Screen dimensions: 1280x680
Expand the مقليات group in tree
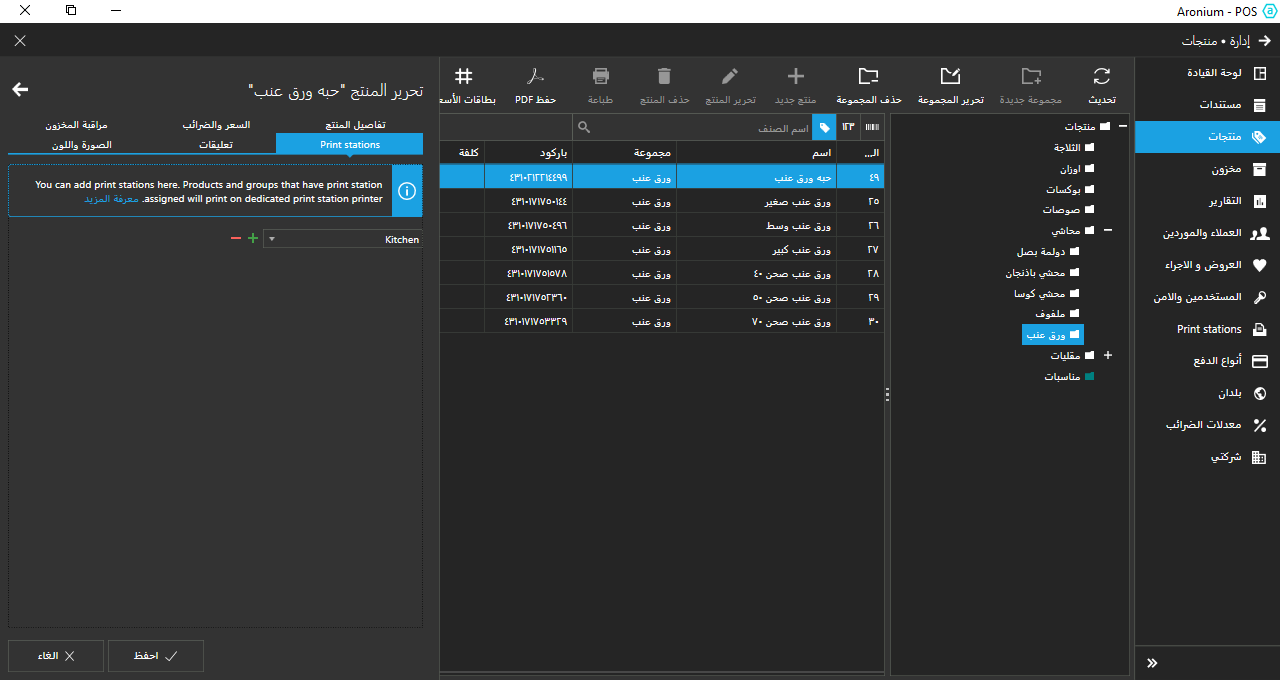click(x=1107, y=355)
